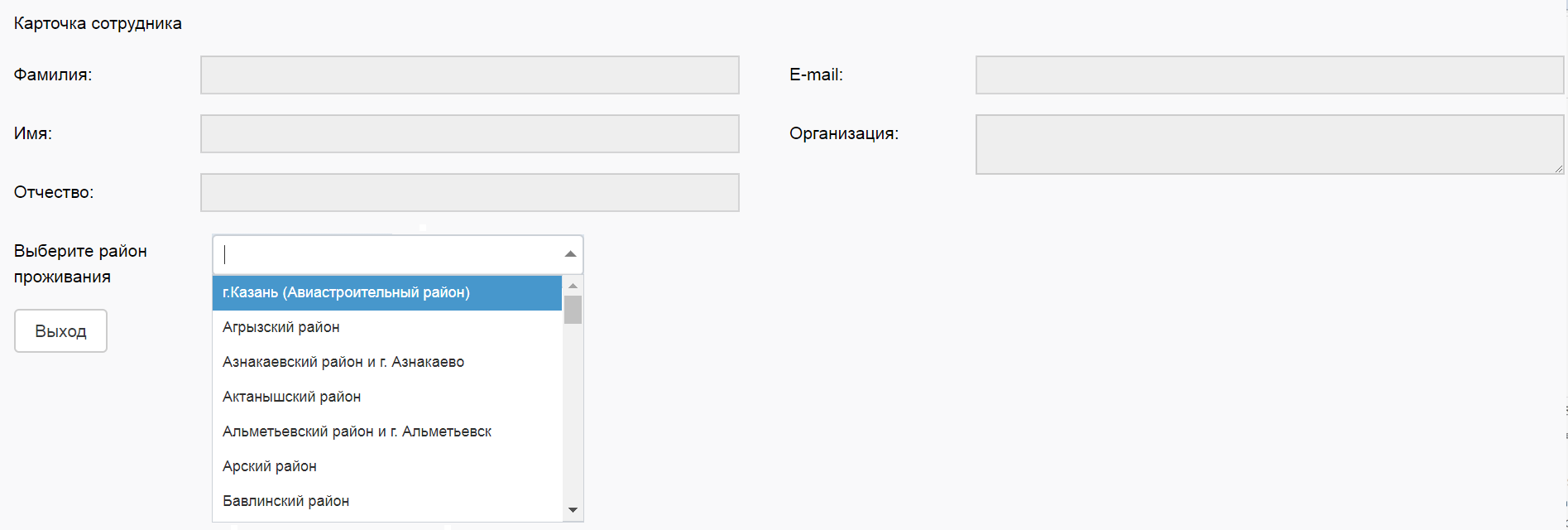Collapse the district dropdown using the arrow
The width and height of the screenshot is (1568, 530).
point(570,254)
